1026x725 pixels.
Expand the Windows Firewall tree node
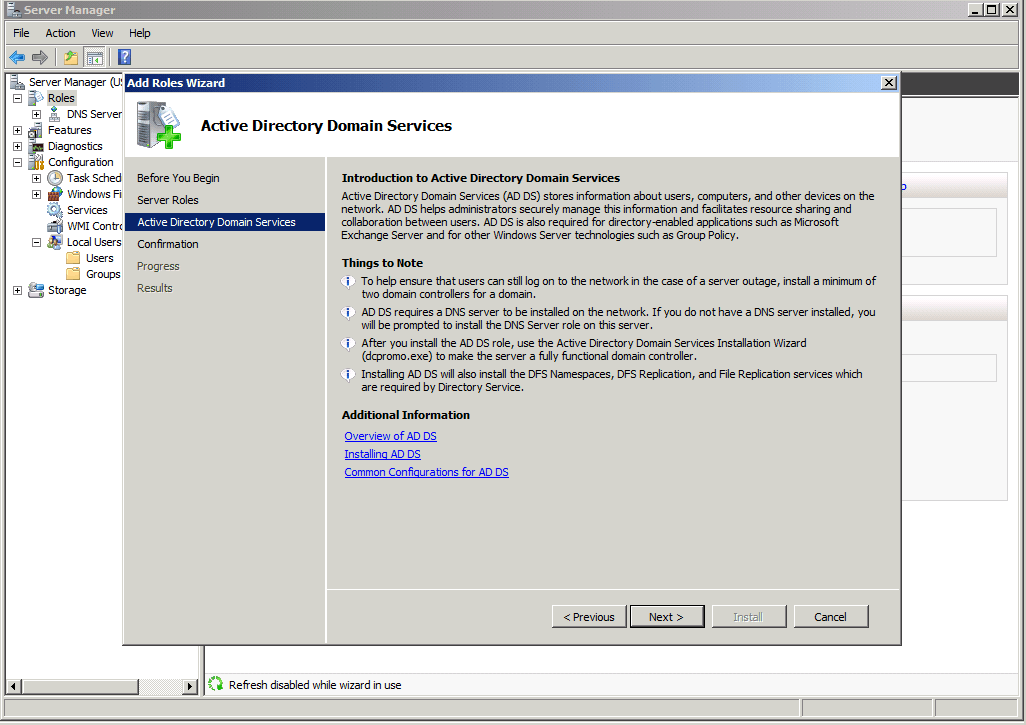point(37,194)
